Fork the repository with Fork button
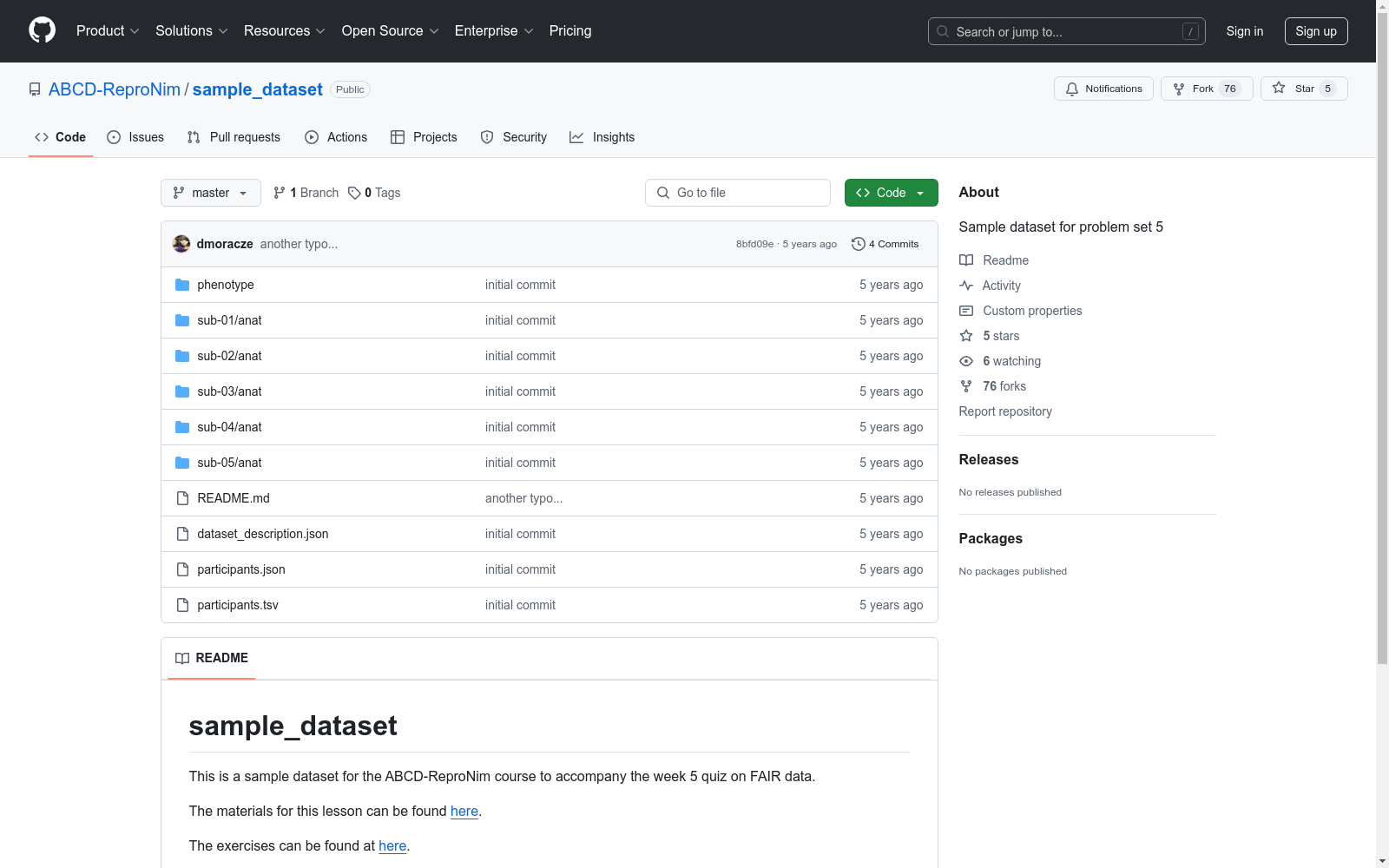The image size is (1389, 868). (1207, 89)
